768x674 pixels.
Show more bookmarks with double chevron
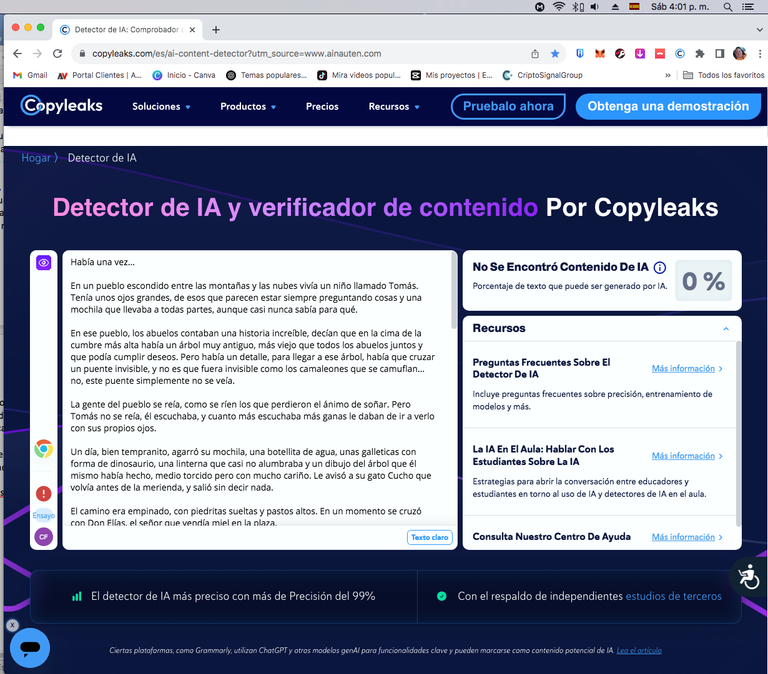click(x=668, y=75)
